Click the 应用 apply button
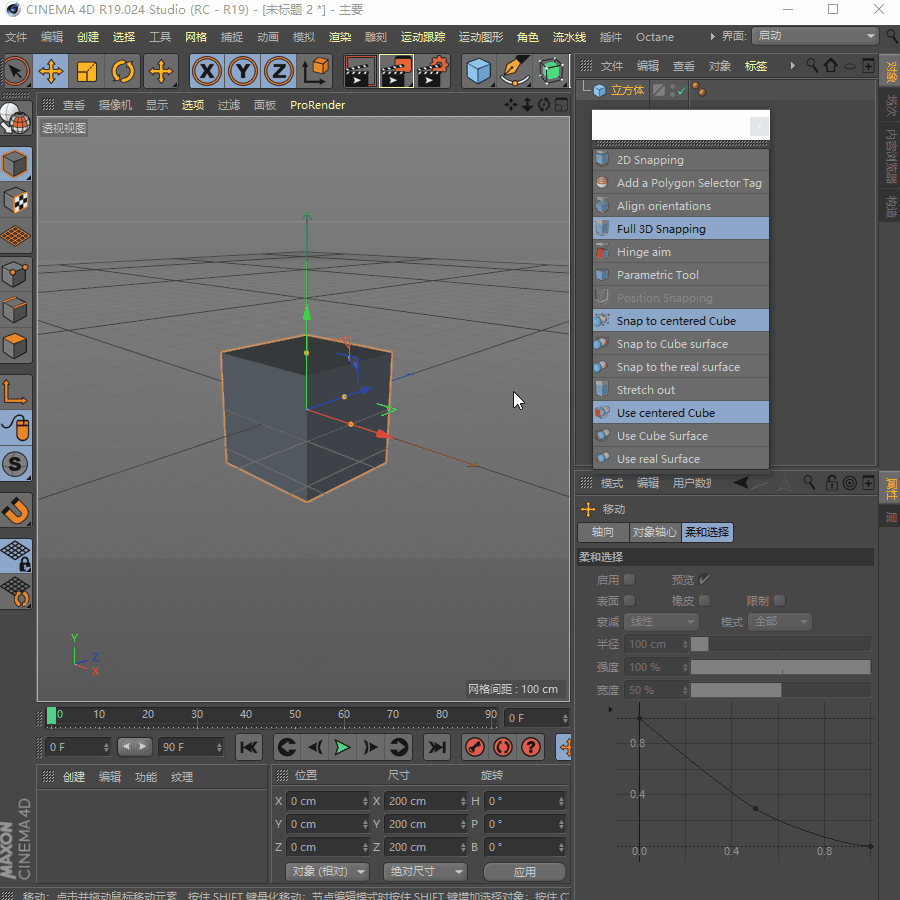 pyautogui.click(x=524, y=872)
